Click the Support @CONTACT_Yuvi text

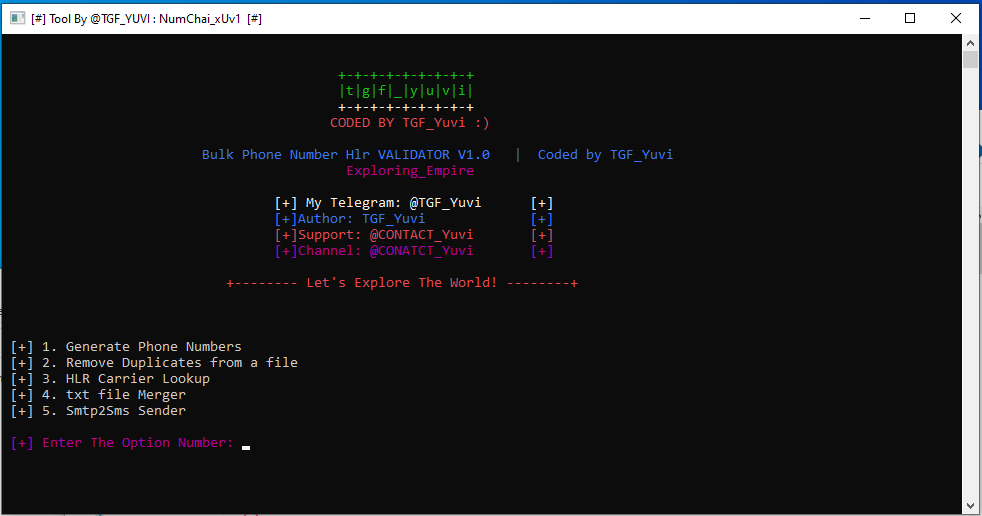point(374,235)
